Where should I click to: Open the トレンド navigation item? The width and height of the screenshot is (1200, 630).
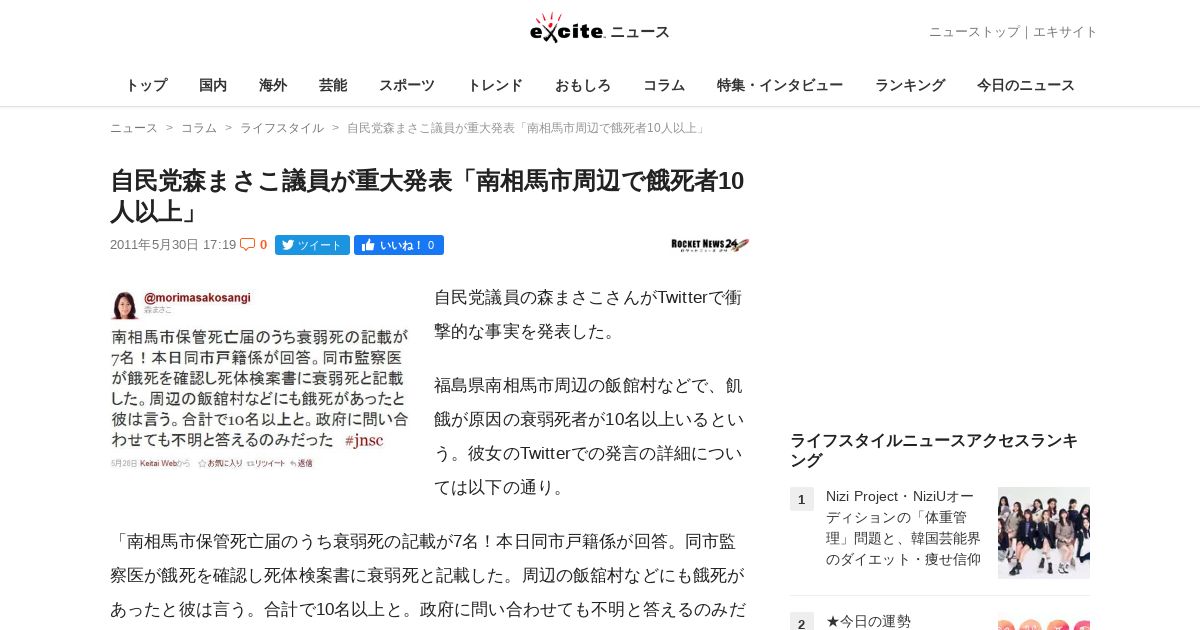[x=495, y=86]
